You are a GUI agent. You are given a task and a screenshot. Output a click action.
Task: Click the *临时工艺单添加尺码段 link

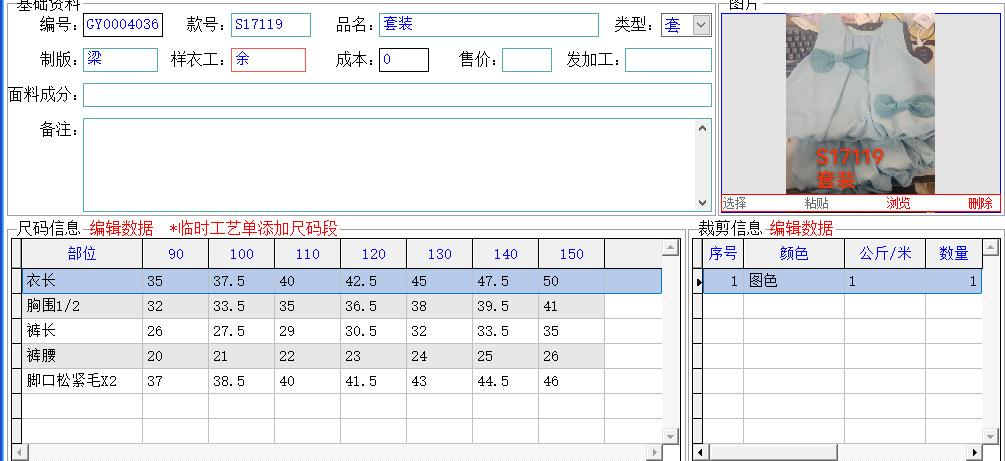pyautogui.click(x=253, y=228)
